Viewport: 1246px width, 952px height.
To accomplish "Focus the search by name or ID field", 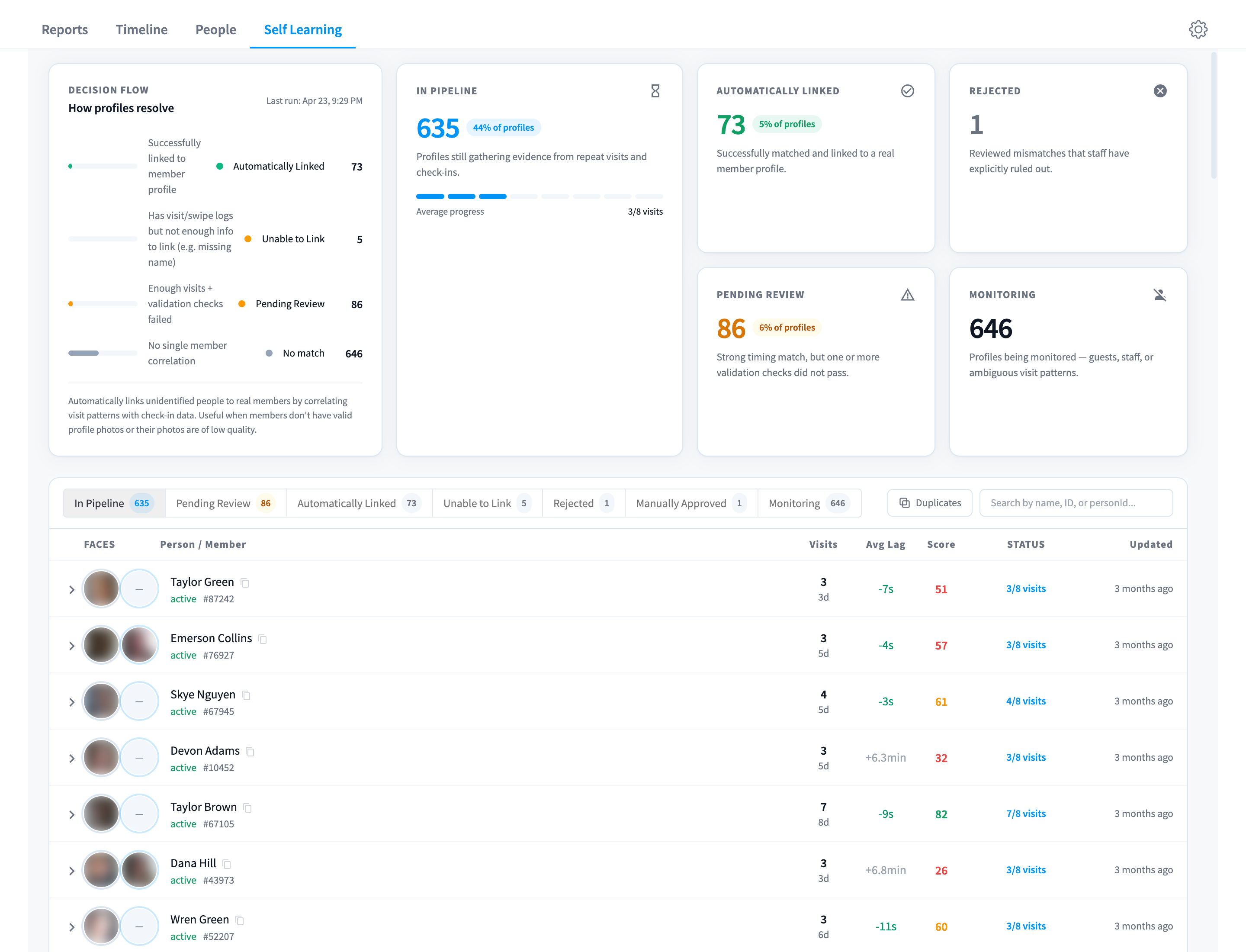I will 1076,503.
